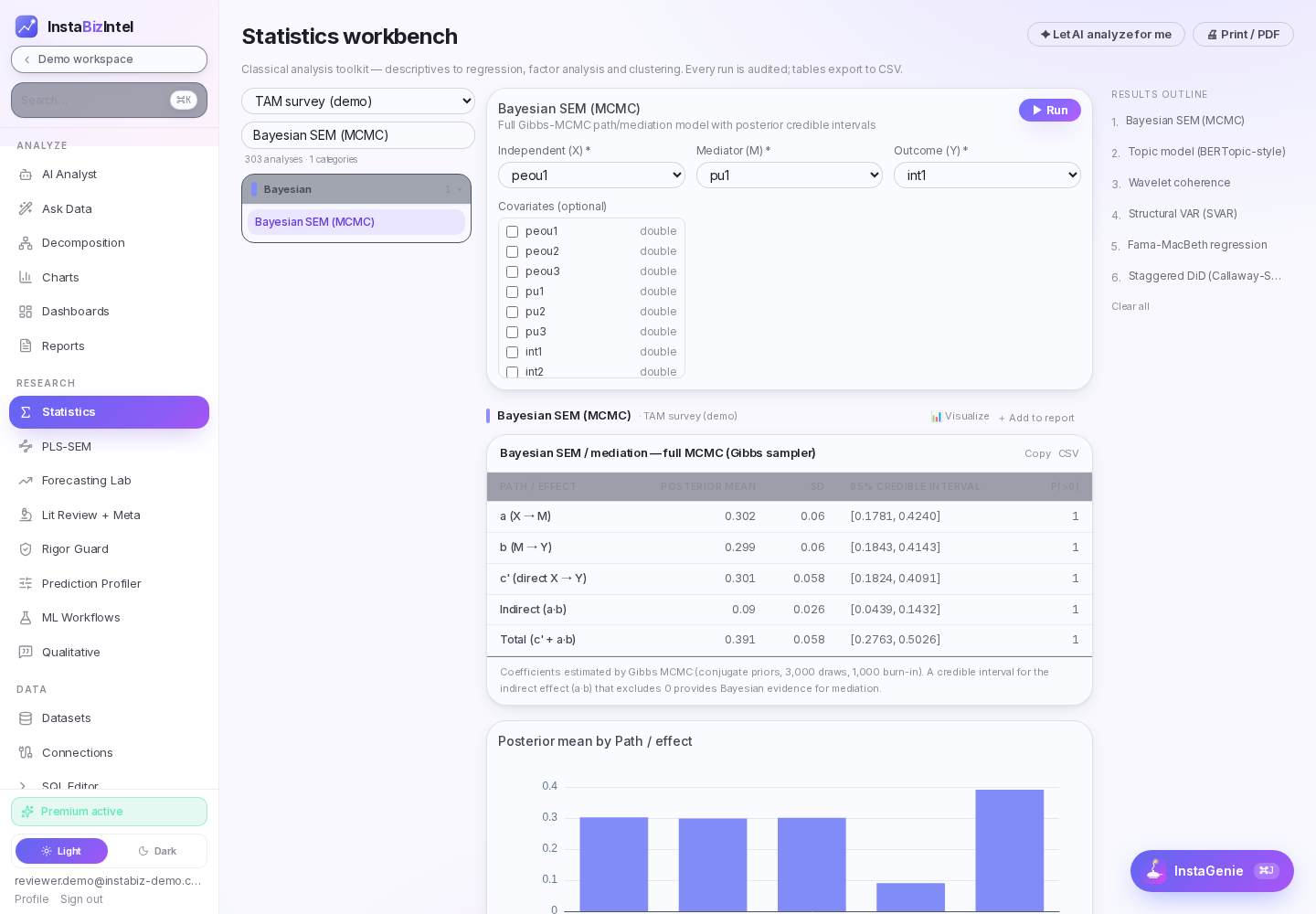
Task: Open Demo workspace switcher
Action: point(110,59)
